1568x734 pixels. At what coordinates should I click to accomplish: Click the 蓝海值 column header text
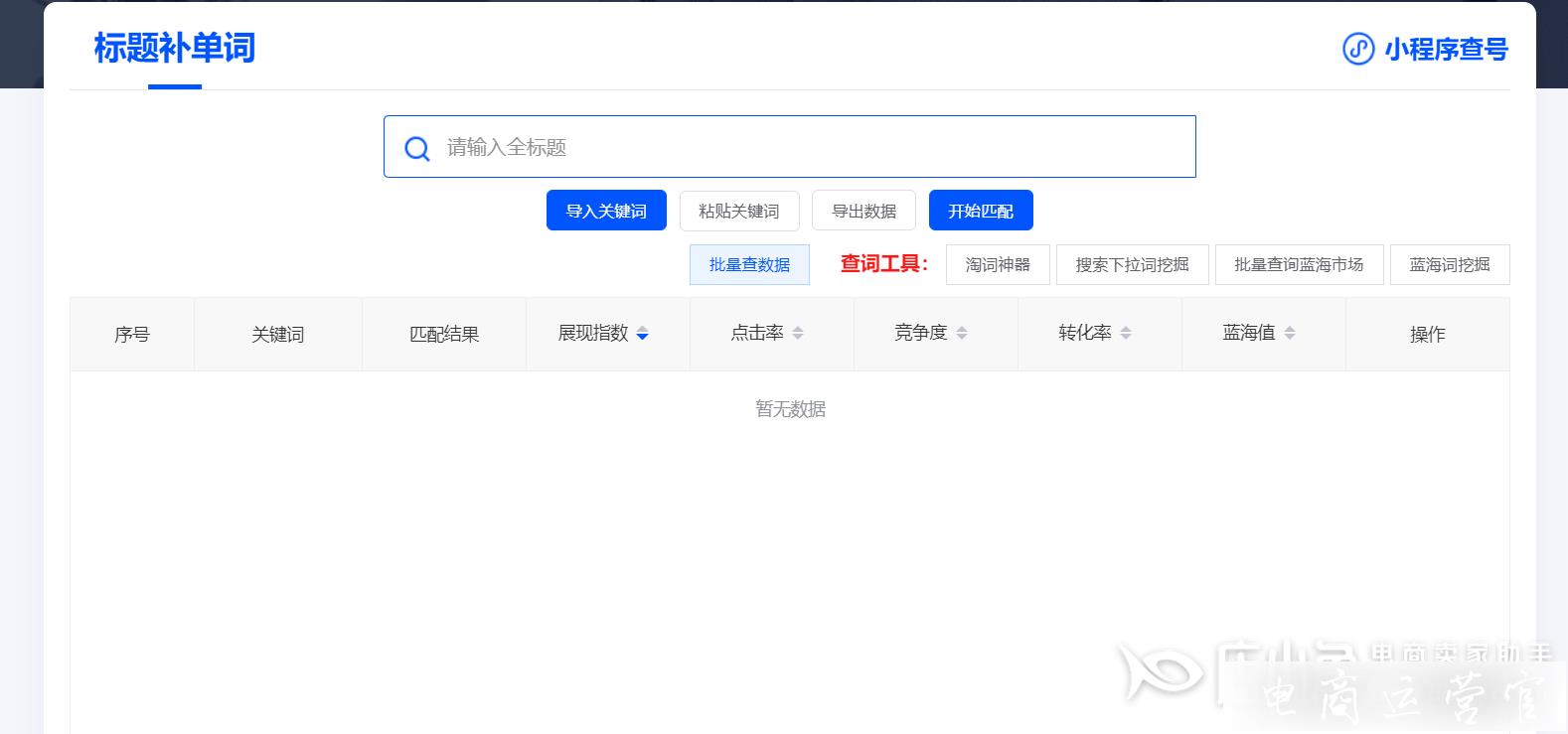[x=1249, y=334]
